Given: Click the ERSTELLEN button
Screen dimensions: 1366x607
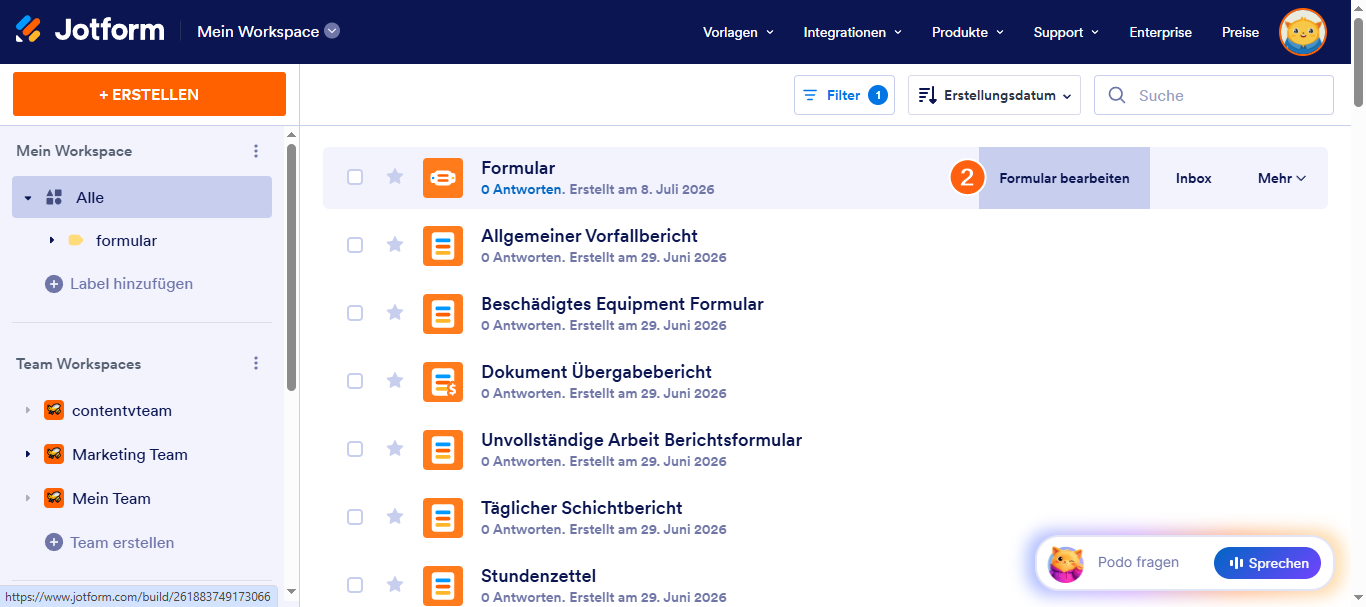Looking at the screenshot, I should [149, 94].
